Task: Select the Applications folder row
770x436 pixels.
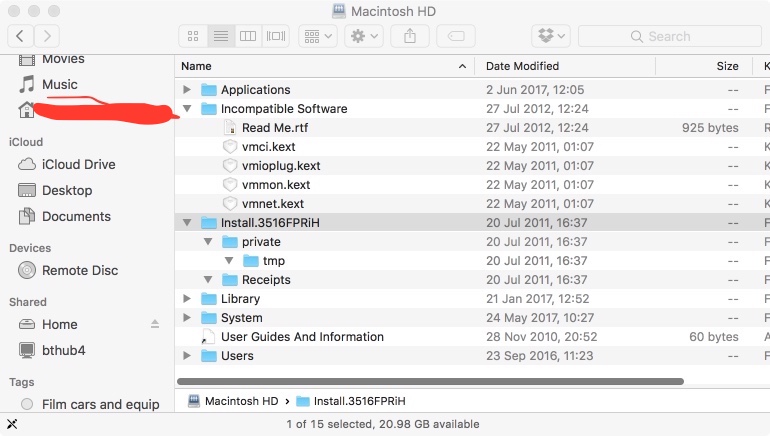Action: click(472, 89)
